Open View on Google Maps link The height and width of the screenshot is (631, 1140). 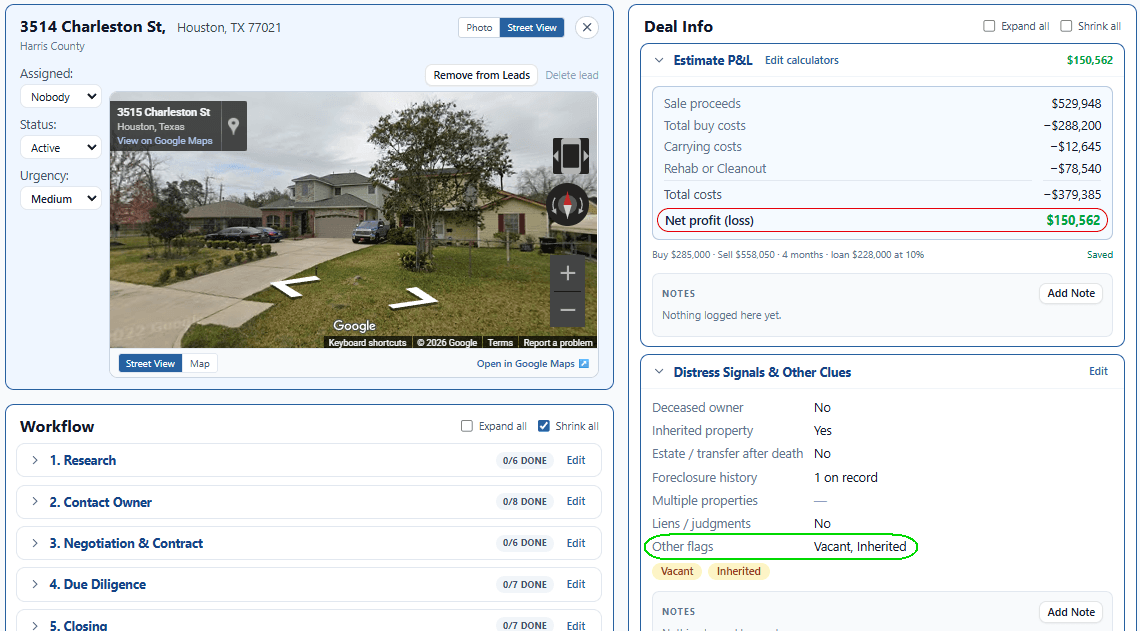(165, 140)
